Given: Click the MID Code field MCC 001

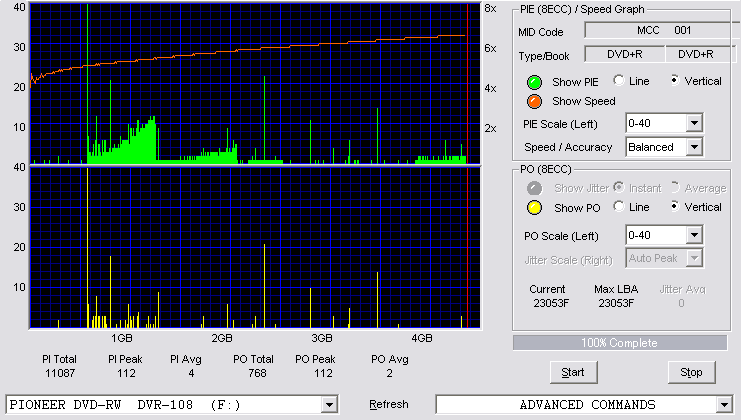Looking at the screenshot, I should pyautogui.click(x=662, y=30).
